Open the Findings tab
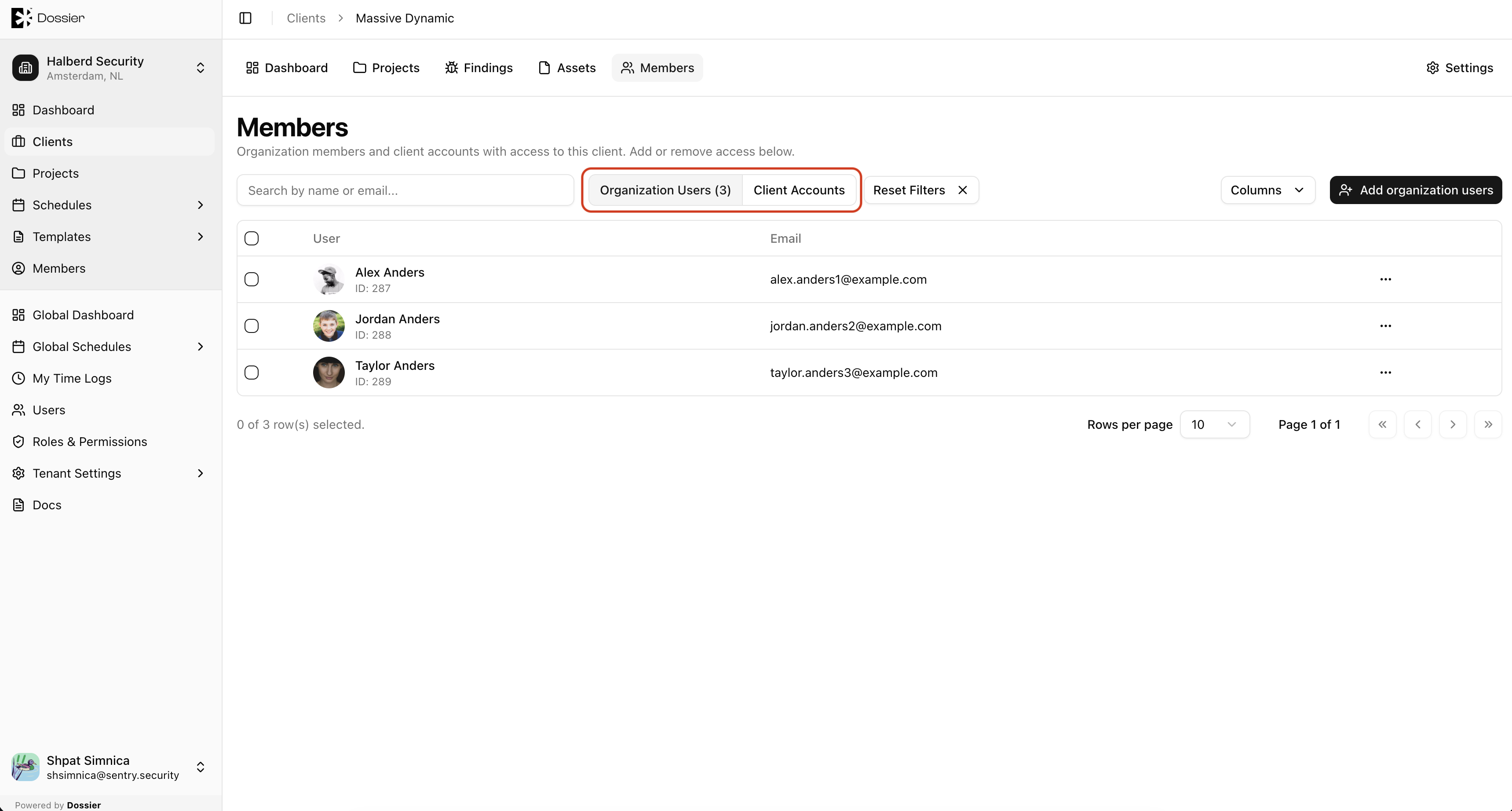This screenshot has height=811, width=1512. [478, 67]
